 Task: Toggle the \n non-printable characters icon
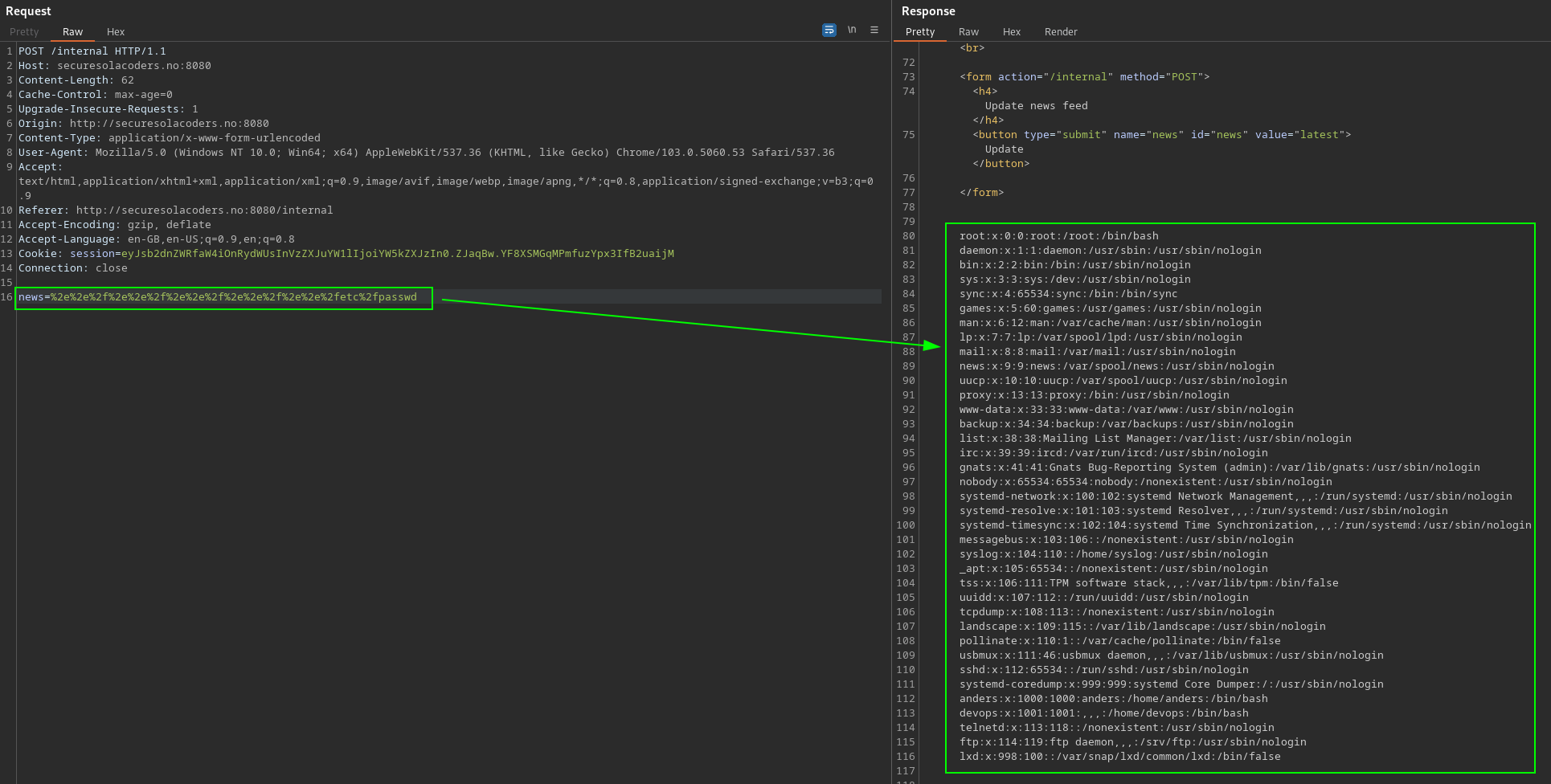click(852, 30)
